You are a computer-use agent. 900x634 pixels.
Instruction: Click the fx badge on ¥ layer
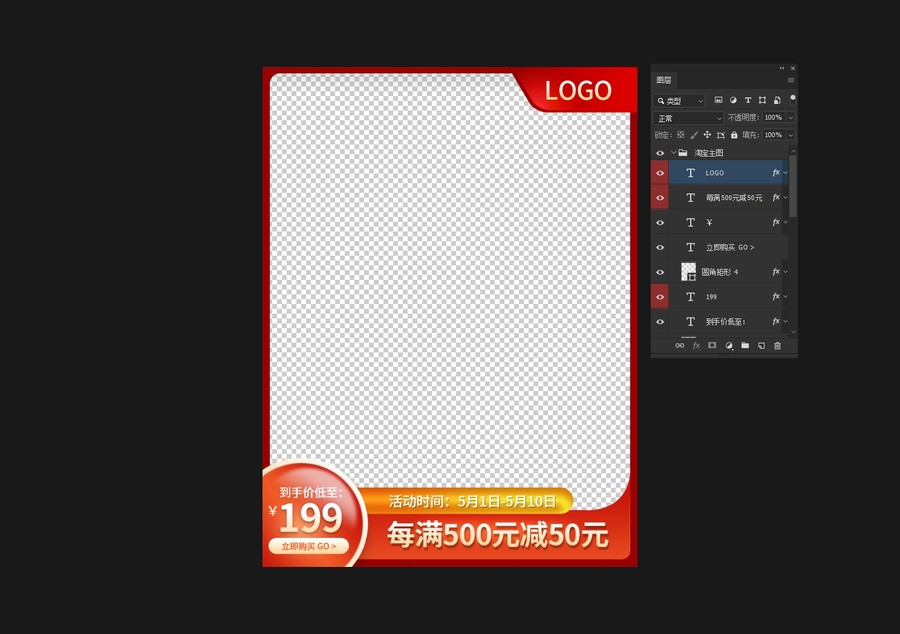pyautogui.click(x=776, y=222)
